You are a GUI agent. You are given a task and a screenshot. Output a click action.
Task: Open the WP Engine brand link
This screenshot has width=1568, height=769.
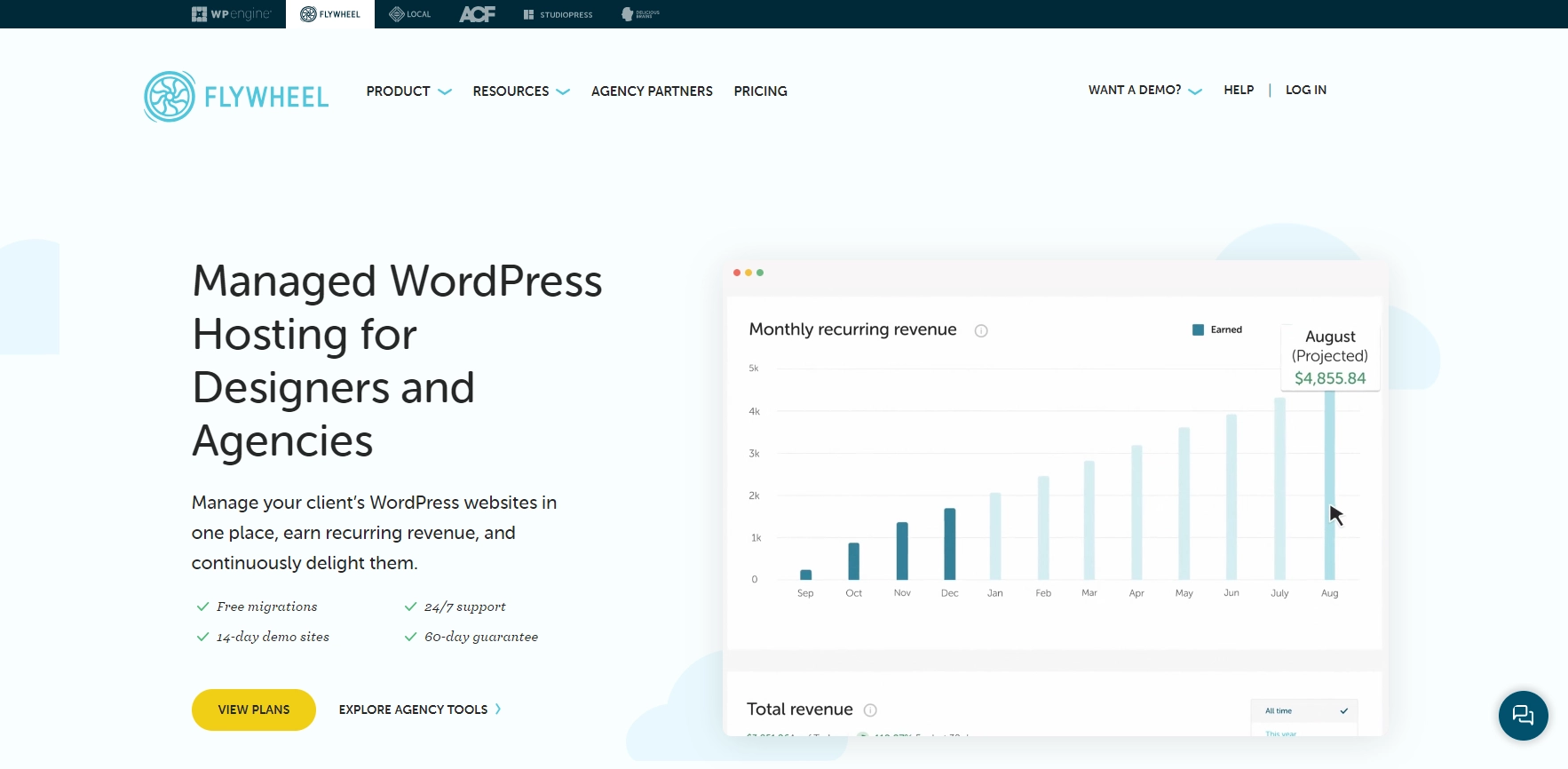tap(232, 14)
